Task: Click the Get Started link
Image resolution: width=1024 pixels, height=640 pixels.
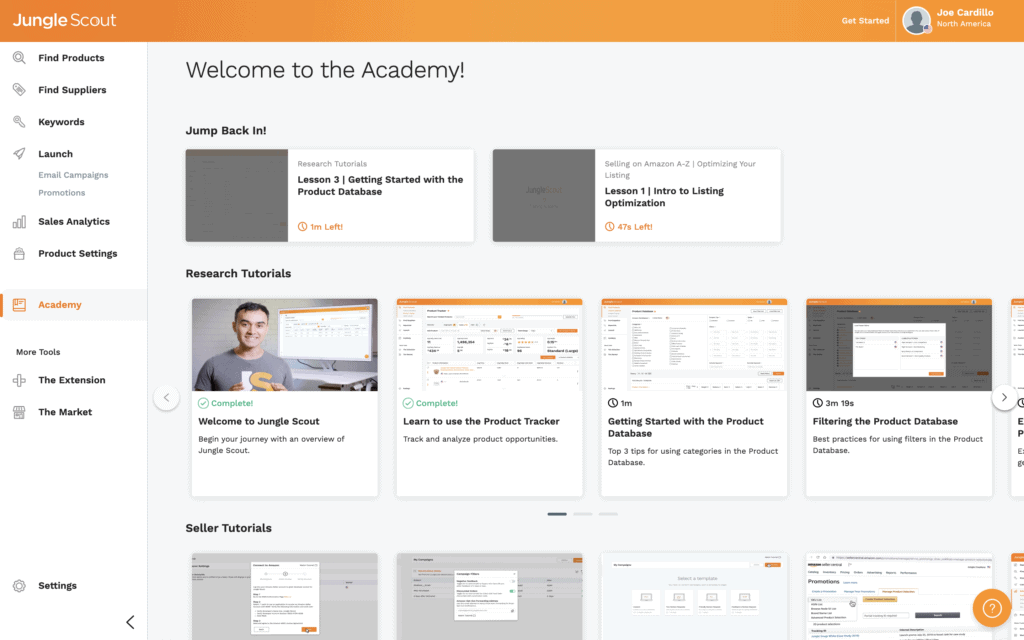Action: [865, 21]
